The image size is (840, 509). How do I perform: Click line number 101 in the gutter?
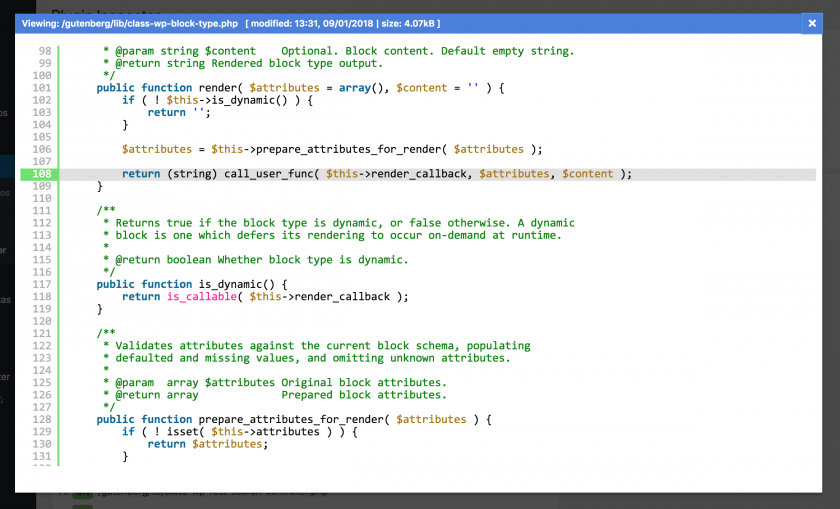click(42, 88)
